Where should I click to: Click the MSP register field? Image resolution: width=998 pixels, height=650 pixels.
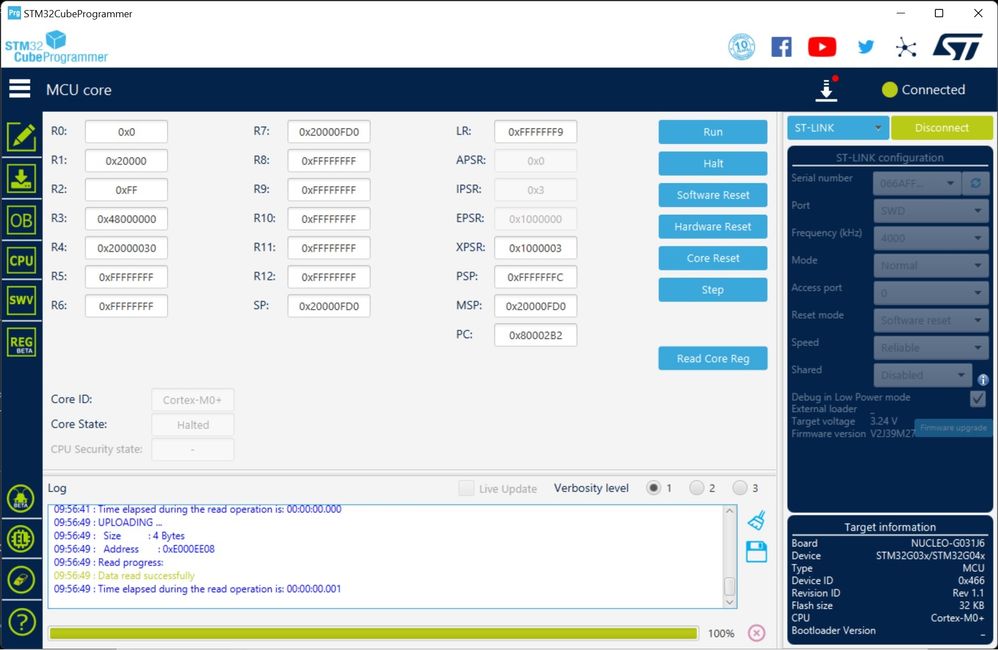click(535, 306)
